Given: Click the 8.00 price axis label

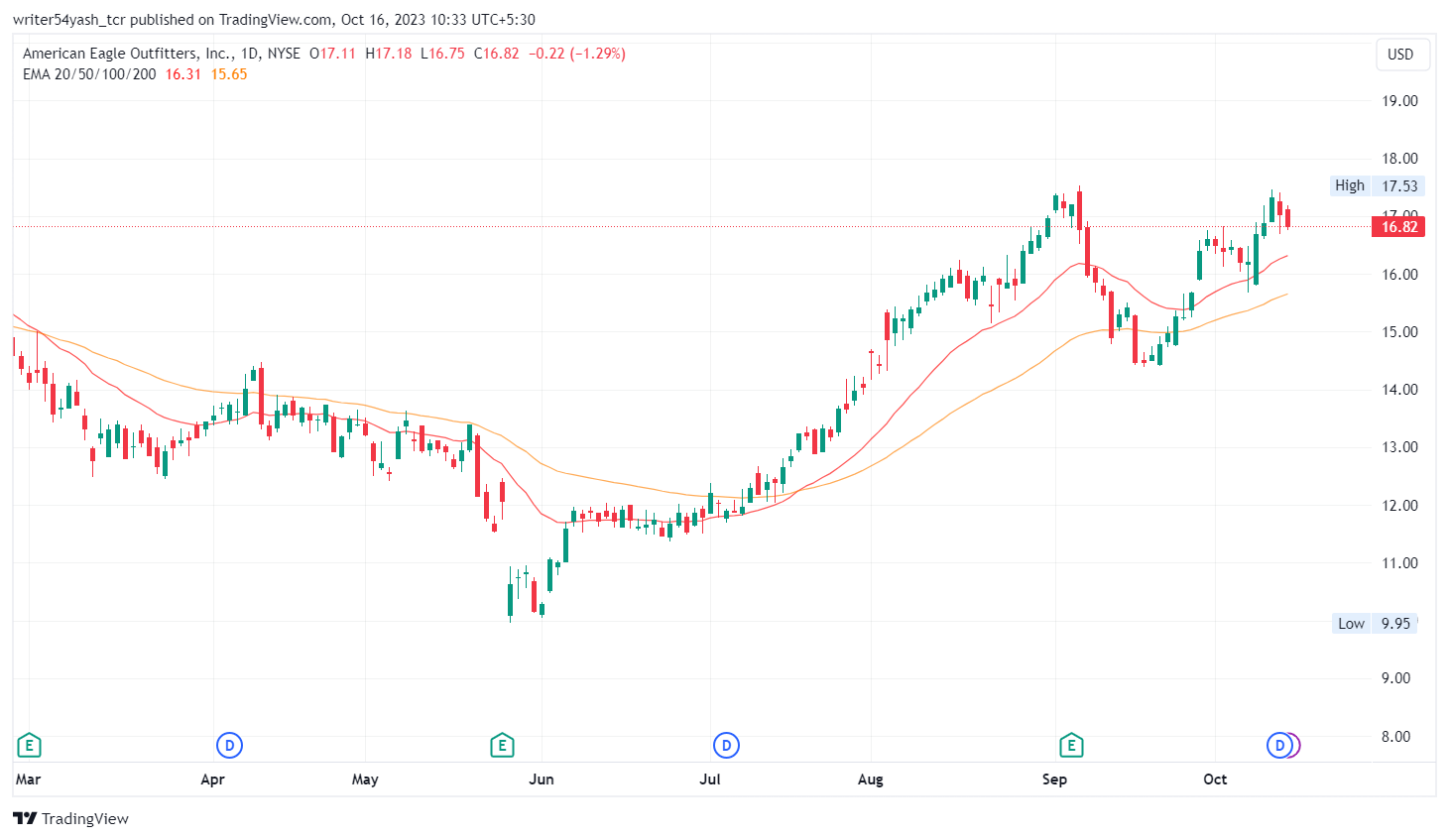Looking at the screenshot, I should pos(1395,737).
